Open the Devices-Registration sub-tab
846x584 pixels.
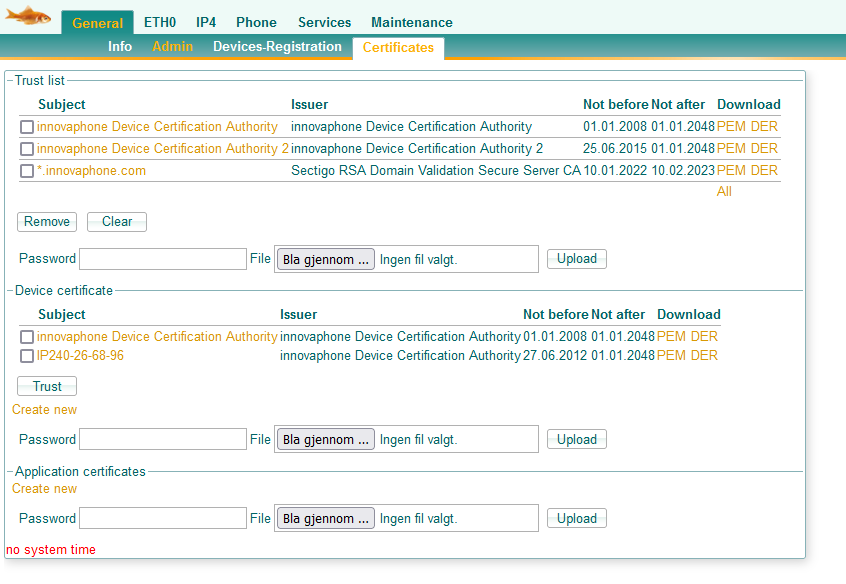pyautogui.click(x=277, y=46)
